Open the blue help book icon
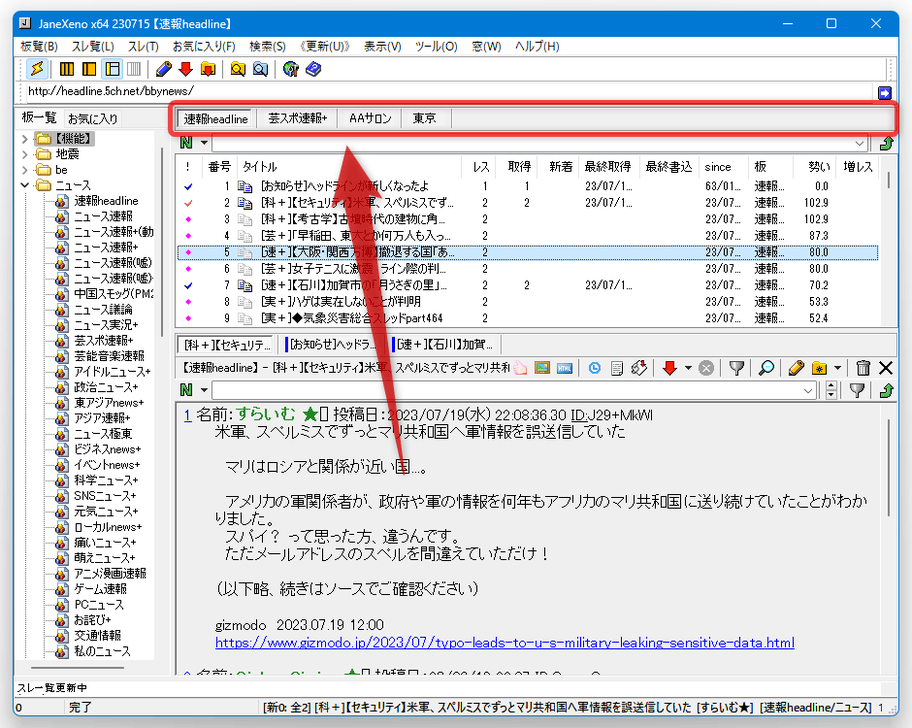This screenshot has height=728, width=912. pyautogui.click(x=314, y=69)
